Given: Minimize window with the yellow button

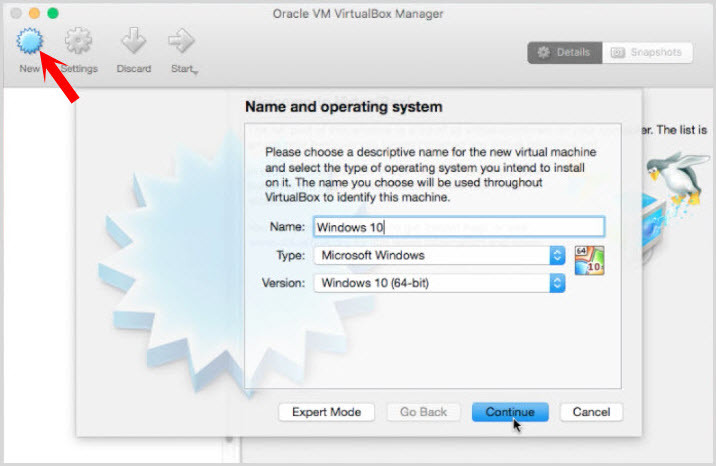Looking at the screenshot, I should coord(33,13).
